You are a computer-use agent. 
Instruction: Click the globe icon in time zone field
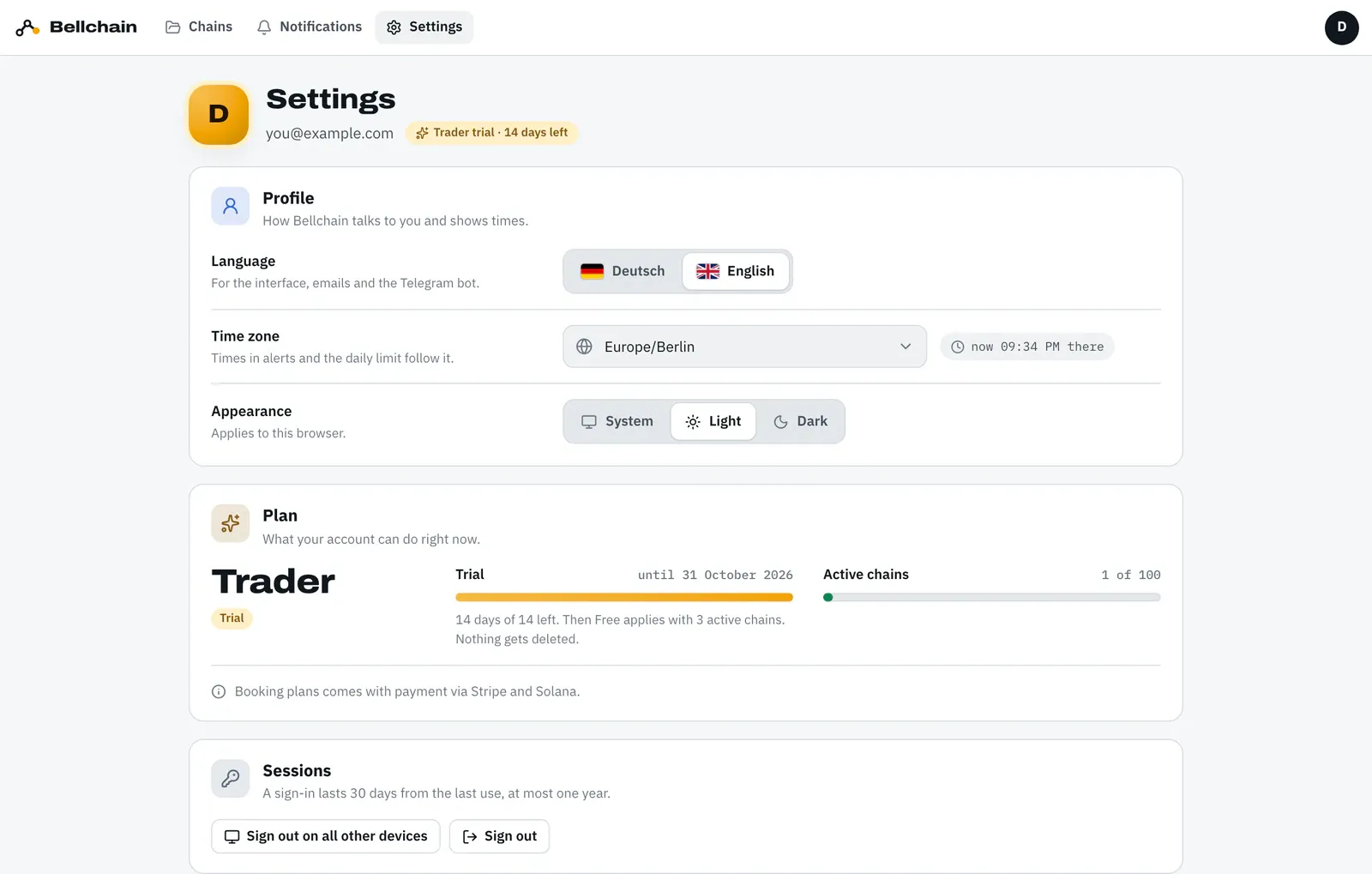tap(584, 347)
